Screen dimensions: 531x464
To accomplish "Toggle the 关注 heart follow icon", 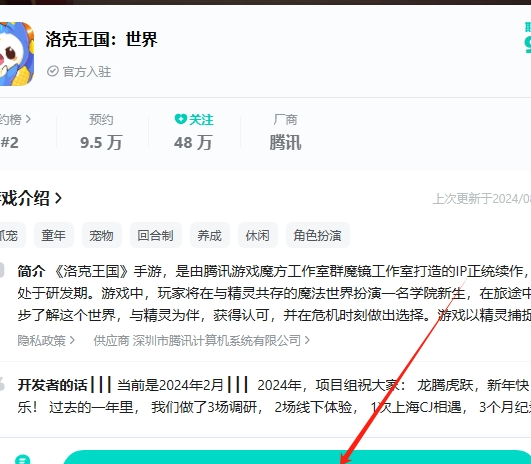I will [x=180, y=119].
